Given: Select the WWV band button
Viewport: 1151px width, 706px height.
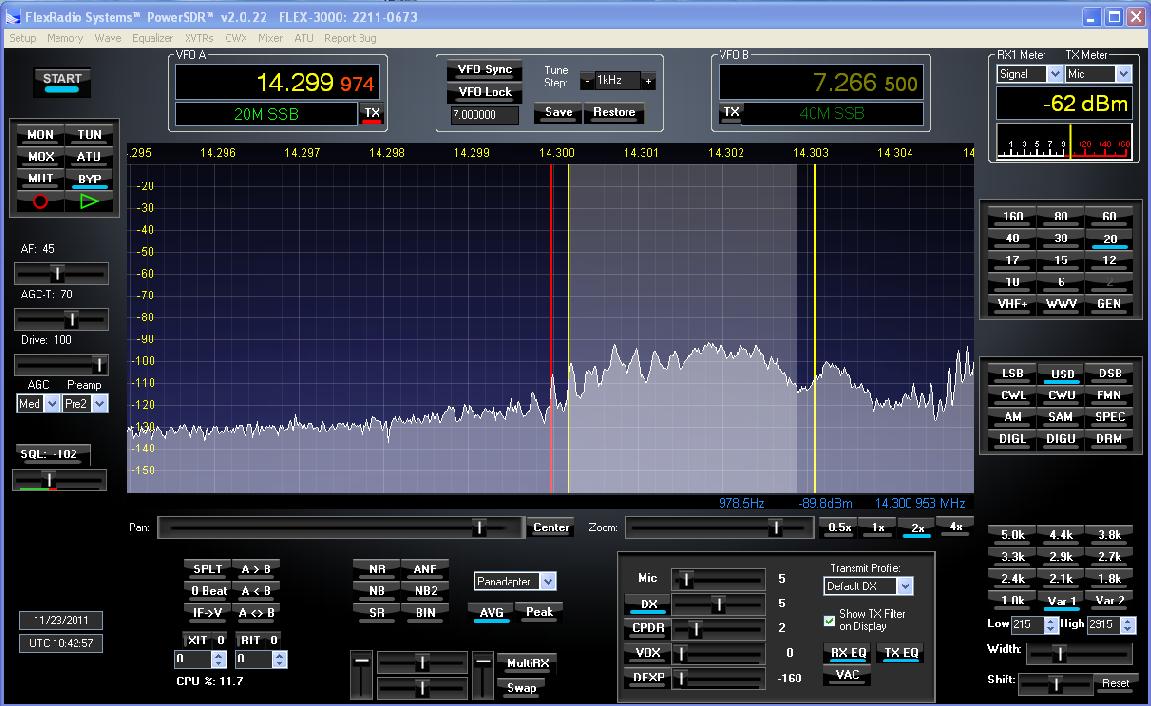Looking at the screenshot, I should coord(1061,304).
